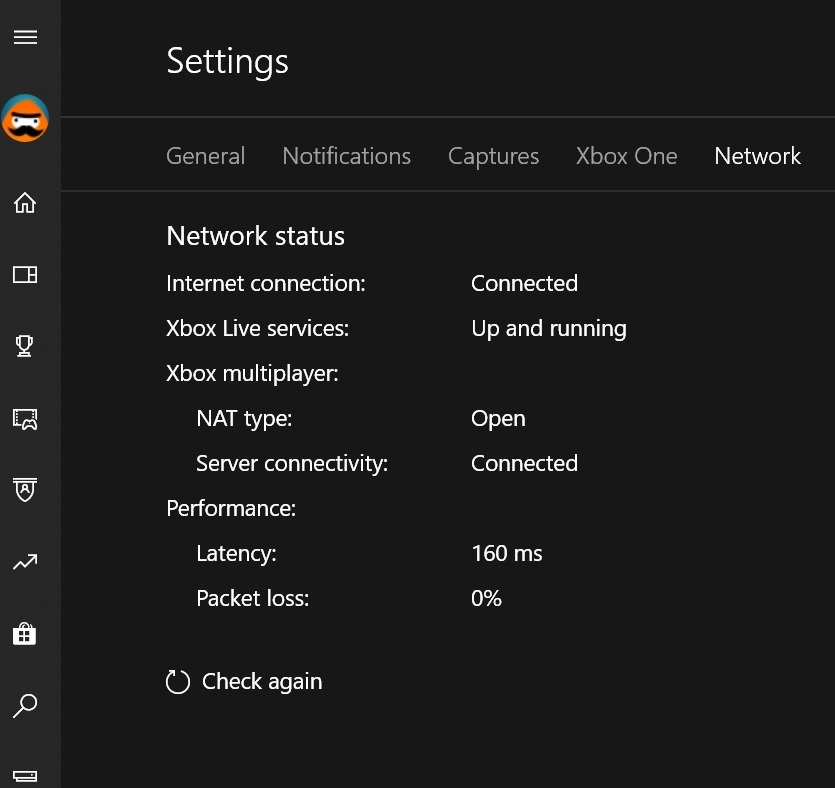
Task: Open Clubs shield icon
Action: coord(25,490)
